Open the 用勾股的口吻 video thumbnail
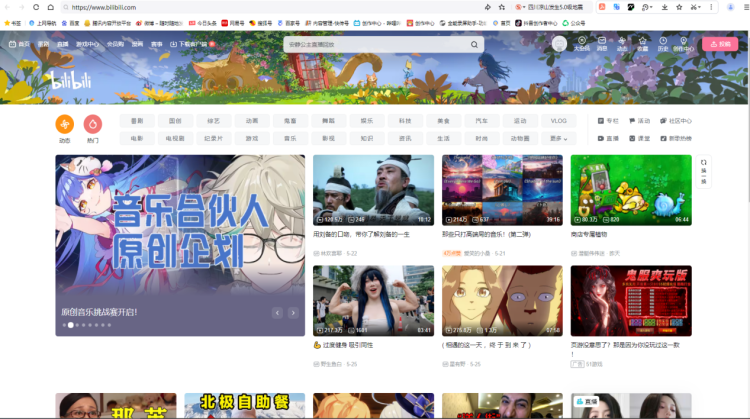 (373, 189)
